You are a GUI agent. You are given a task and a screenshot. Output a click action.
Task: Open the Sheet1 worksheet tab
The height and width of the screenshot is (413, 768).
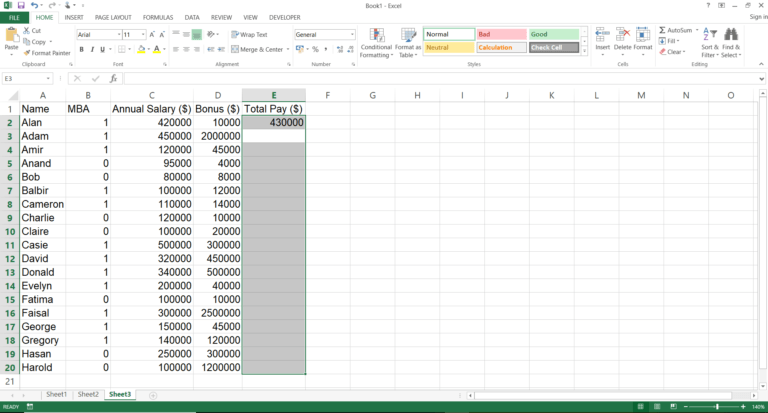(56, 394)
